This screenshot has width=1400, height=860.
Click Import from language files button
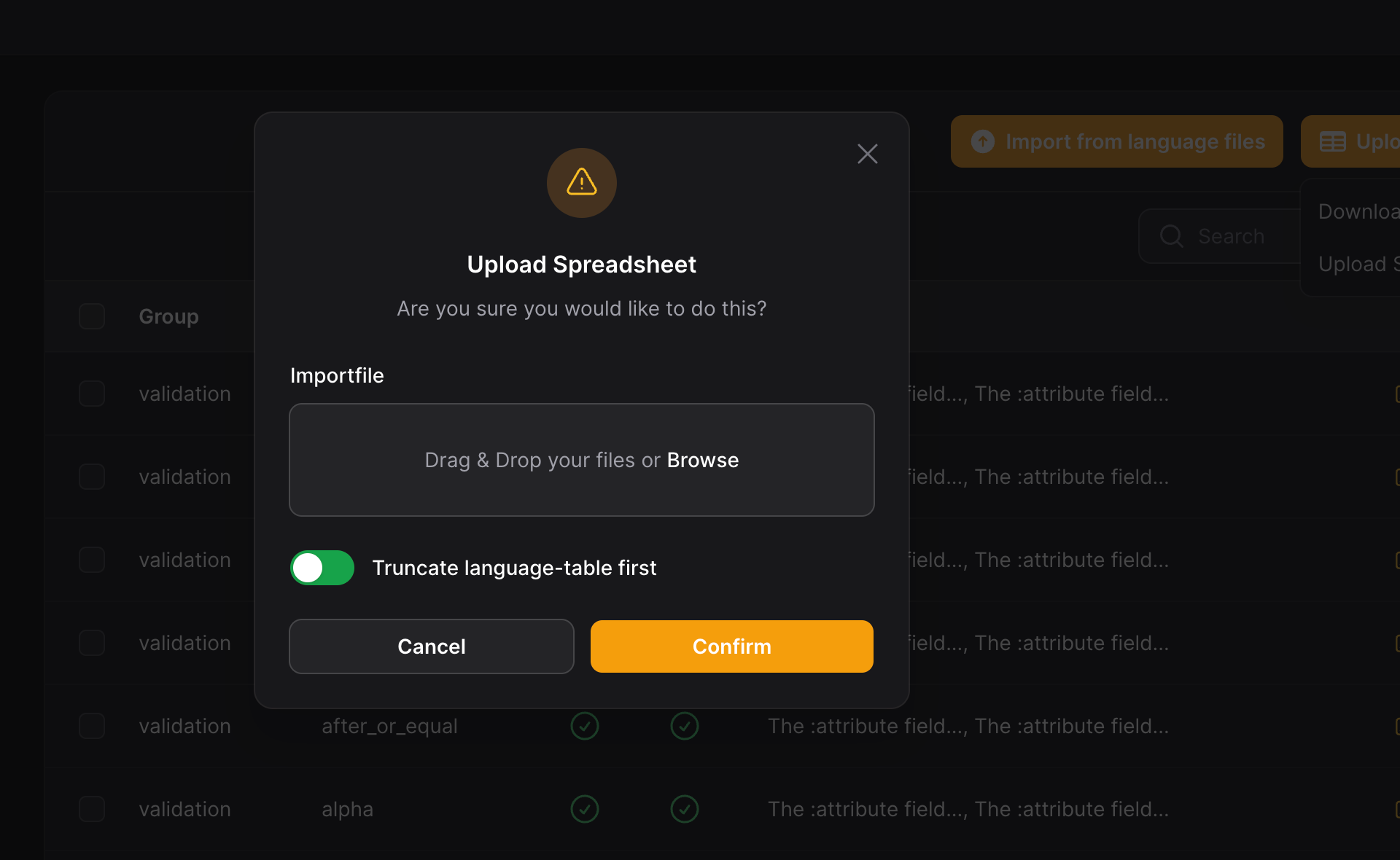[x=1116, y=141]
